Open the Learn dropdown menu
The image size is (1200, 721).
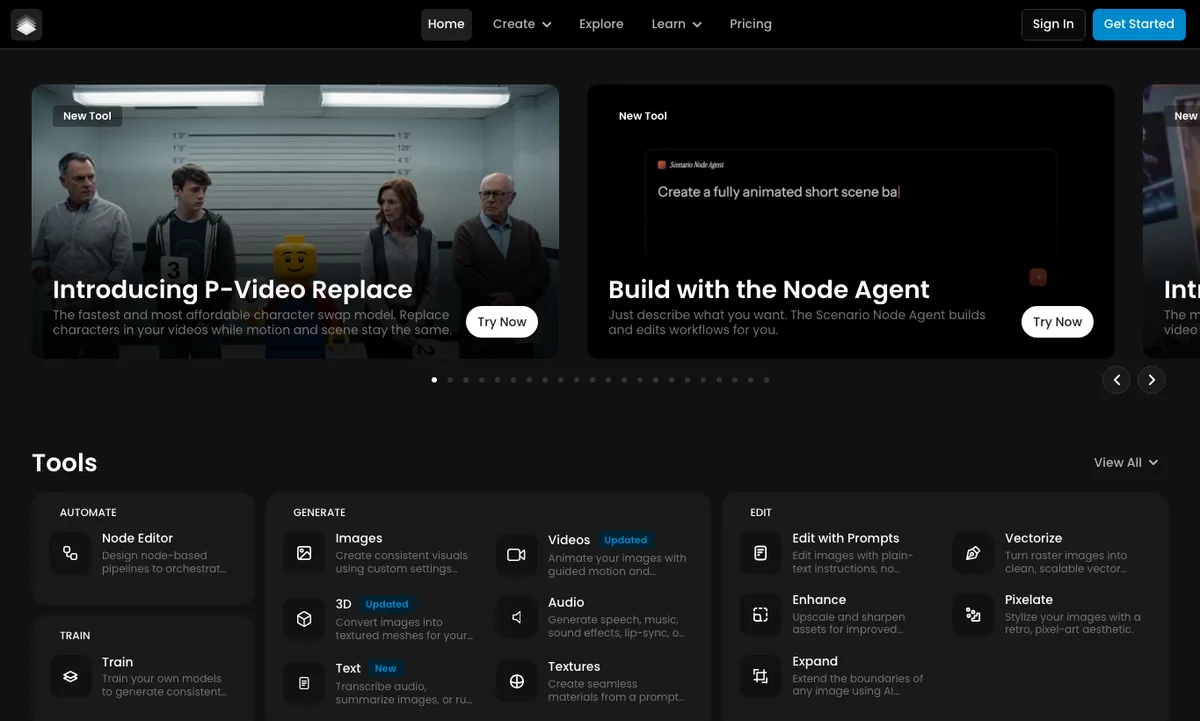pyautogui.click(x=677, y=24)
